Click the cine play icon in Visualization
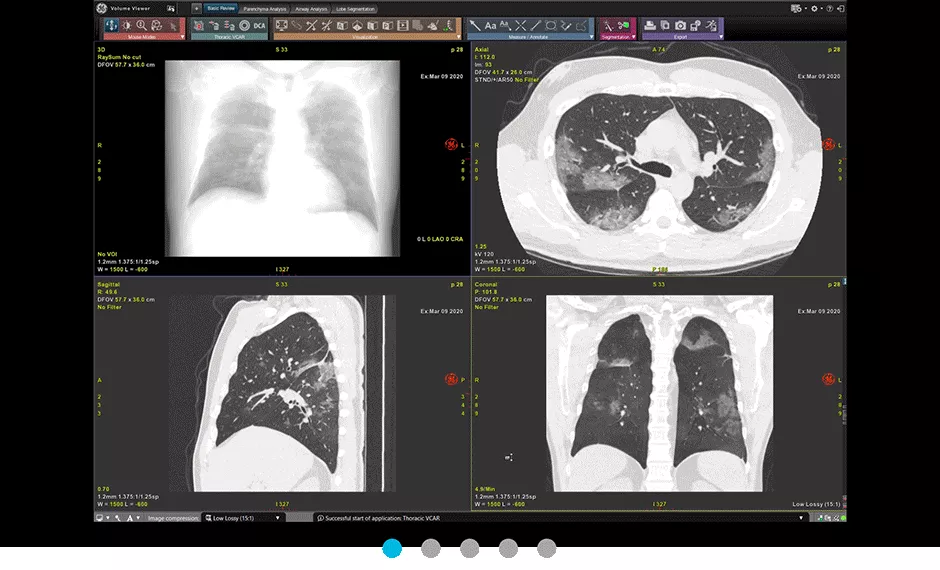Screen dimensions: 940x570 pos(403,25)
